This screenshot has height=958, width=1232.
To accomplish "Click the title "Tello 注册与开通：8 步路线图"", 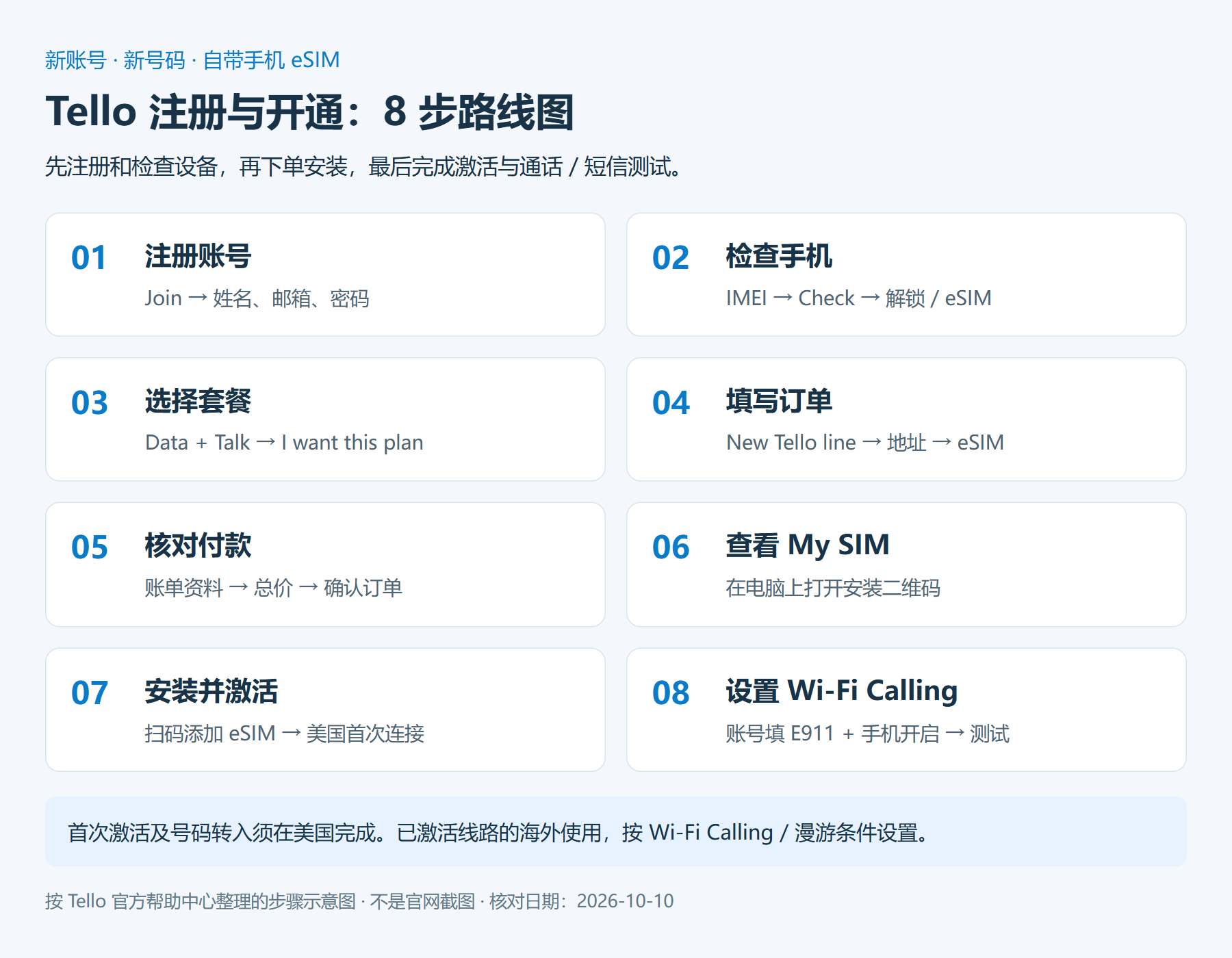I will pyautogui.click(x=309, y=112).
